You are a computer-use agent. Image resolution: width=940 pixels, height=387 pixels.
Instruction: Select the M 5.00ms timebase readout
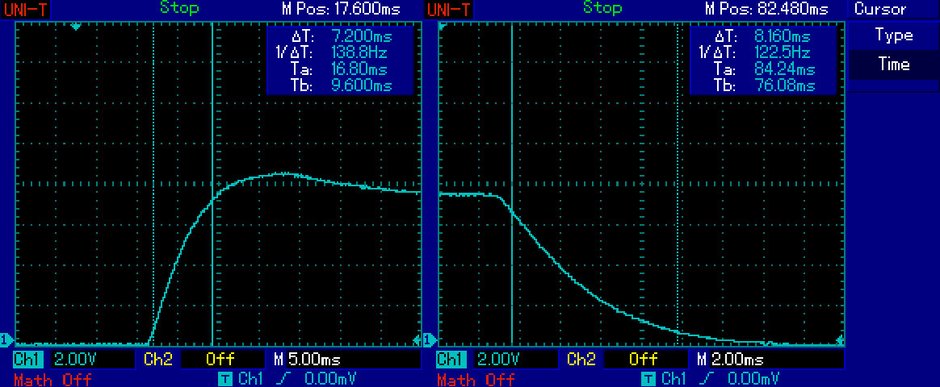[307, 359]
